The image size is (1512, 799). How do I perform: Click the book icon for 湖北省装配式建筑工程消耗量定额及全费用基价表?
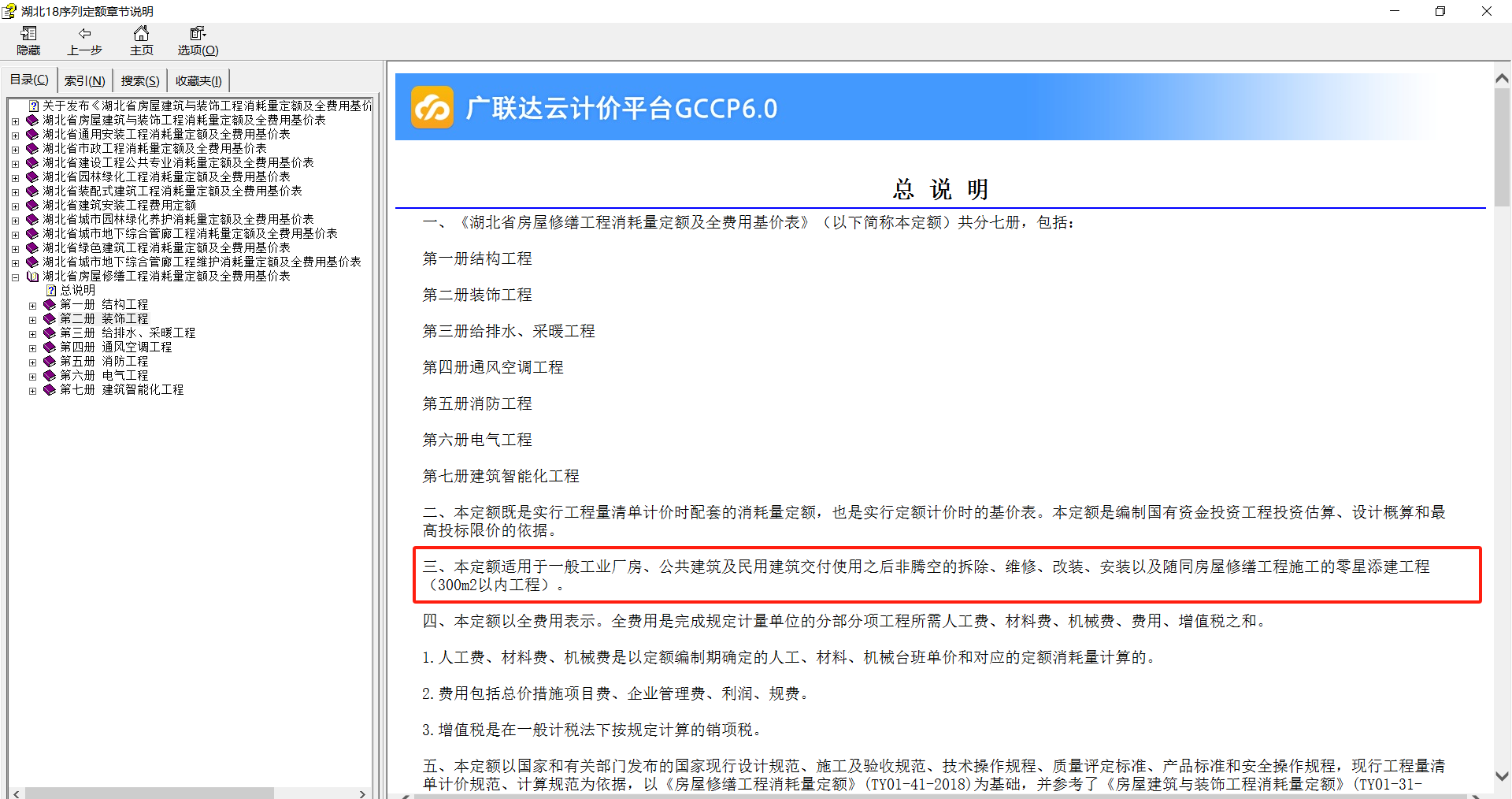(x=32, y=191)
